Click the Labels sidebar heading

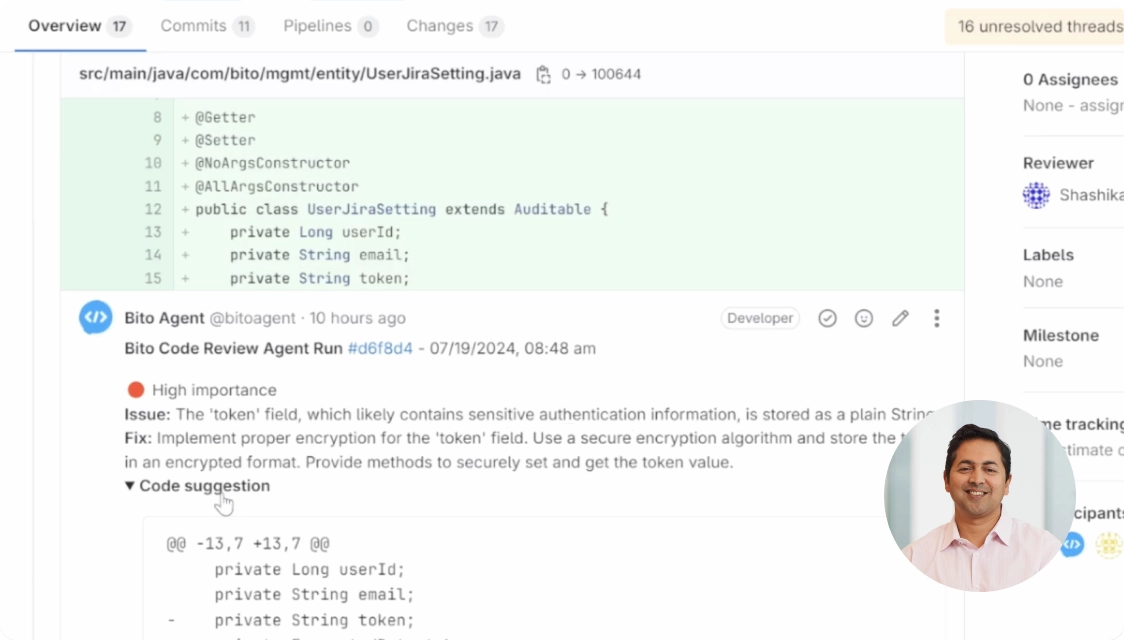[x=1048, y=255]
